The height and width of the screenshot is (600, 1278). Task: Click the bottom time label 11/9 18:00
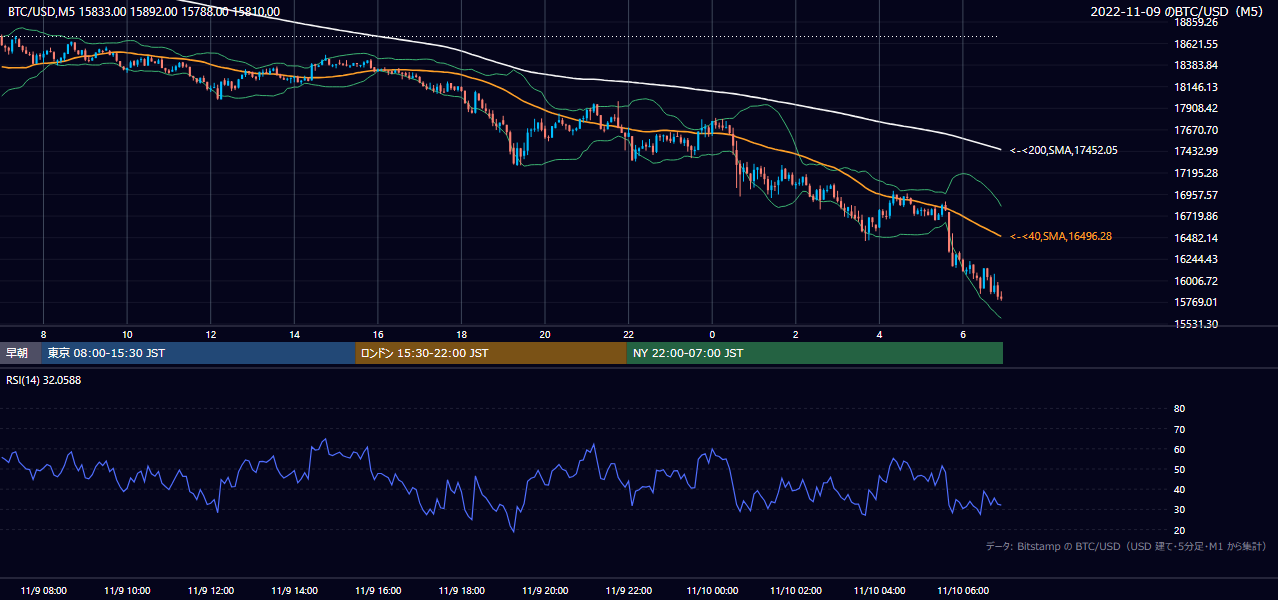tap(461, 591)
